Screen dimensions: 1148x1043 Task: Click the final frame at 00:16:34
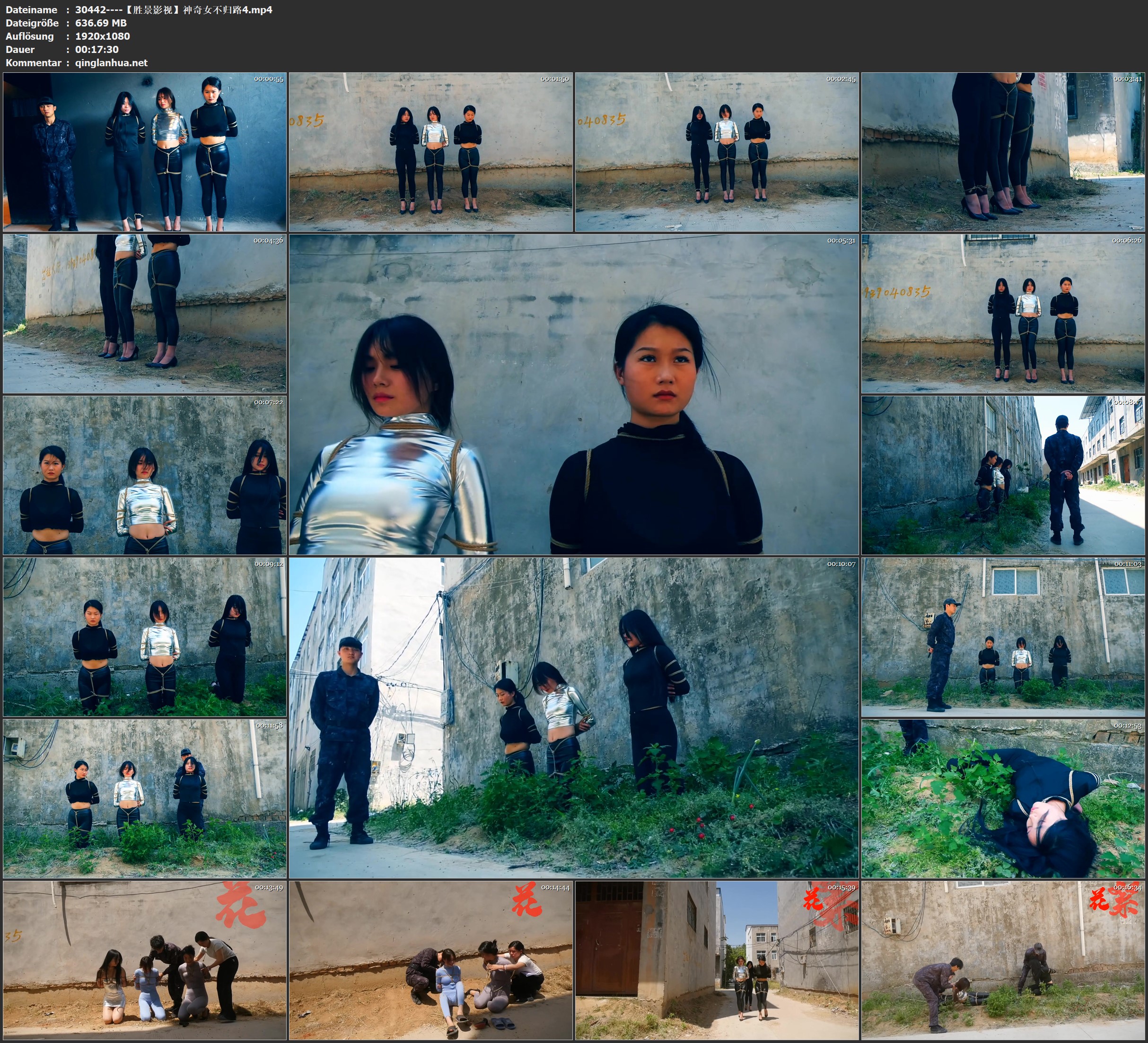click(x=1003, y=960)
